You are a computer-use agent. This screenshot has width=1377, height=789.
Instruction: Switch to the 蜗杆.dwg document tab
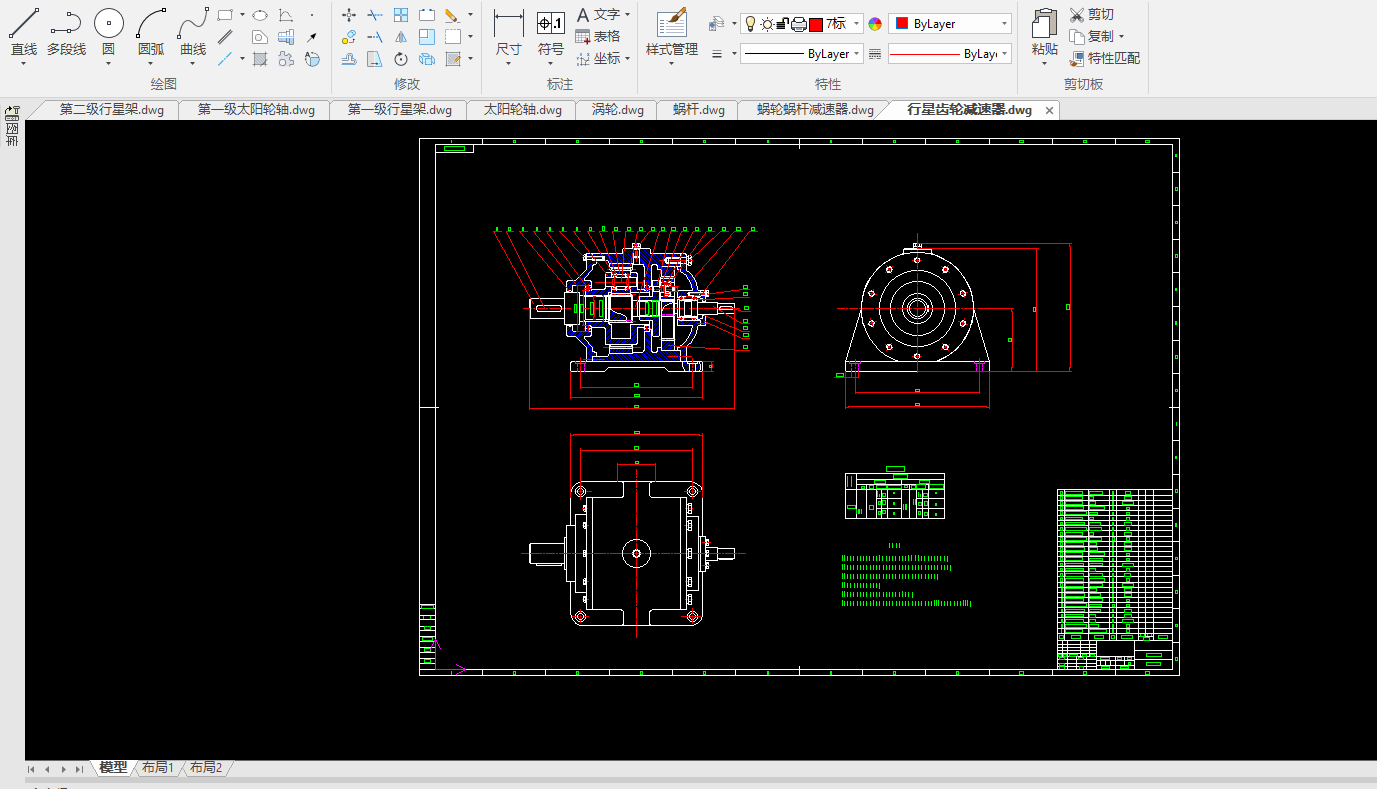tap(698, 110)
